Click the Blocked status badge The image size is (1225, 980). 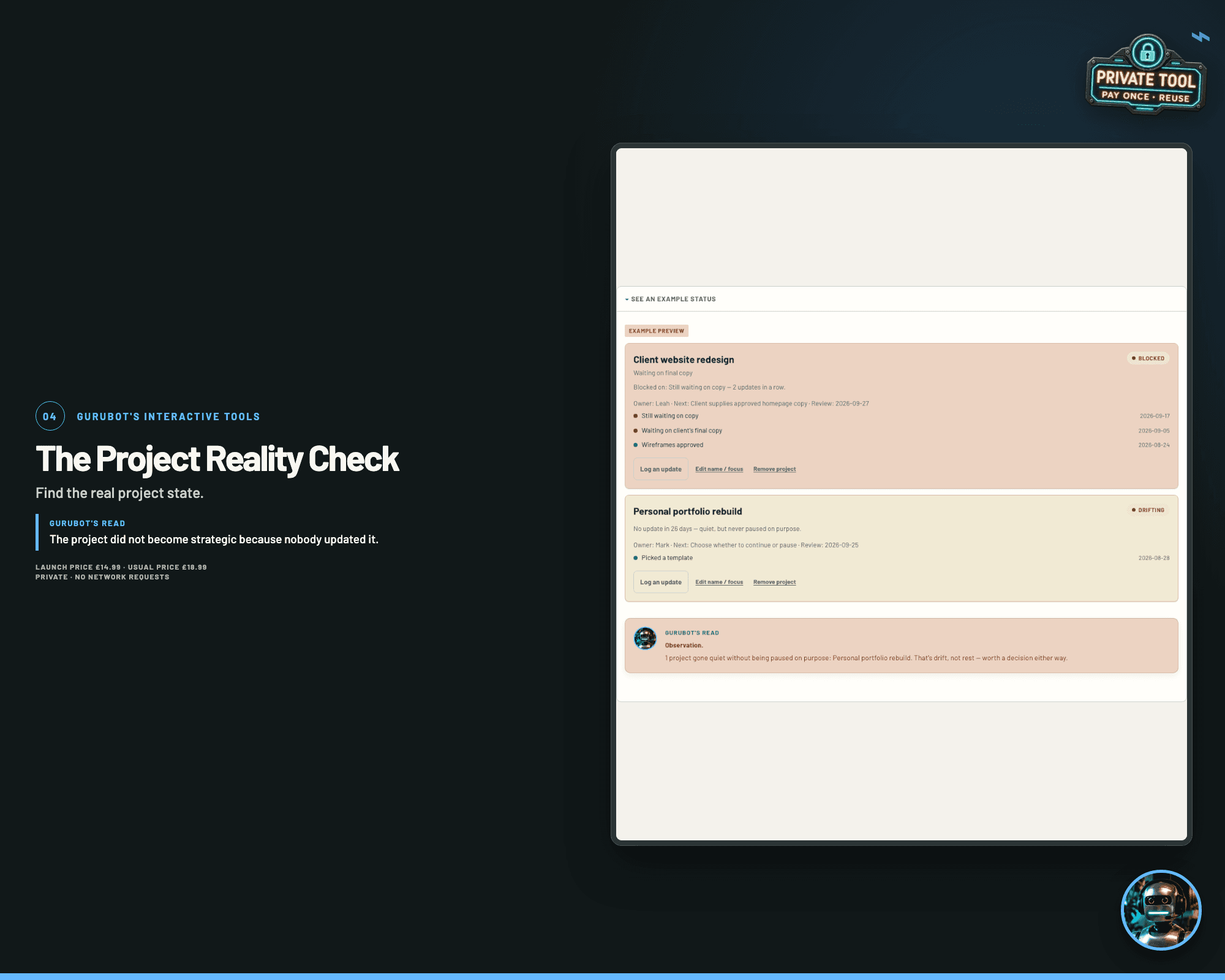tap(1148, 358)
